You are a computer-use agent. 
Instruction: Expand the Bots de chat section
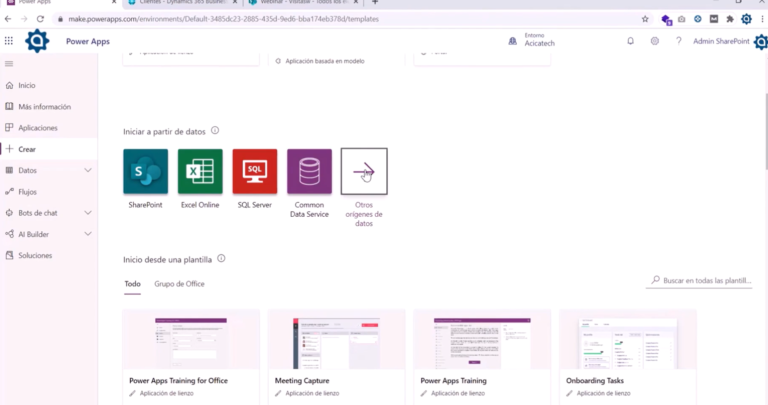pyautogui.click(x=88, y=213)
